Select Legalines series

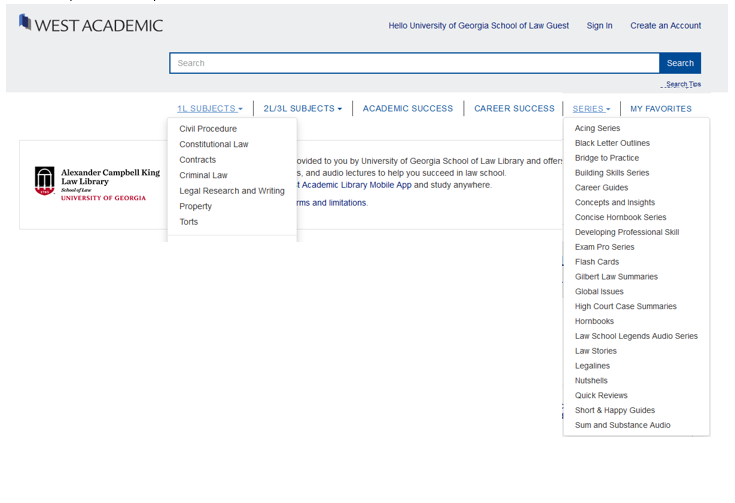(x=592, y=366)
